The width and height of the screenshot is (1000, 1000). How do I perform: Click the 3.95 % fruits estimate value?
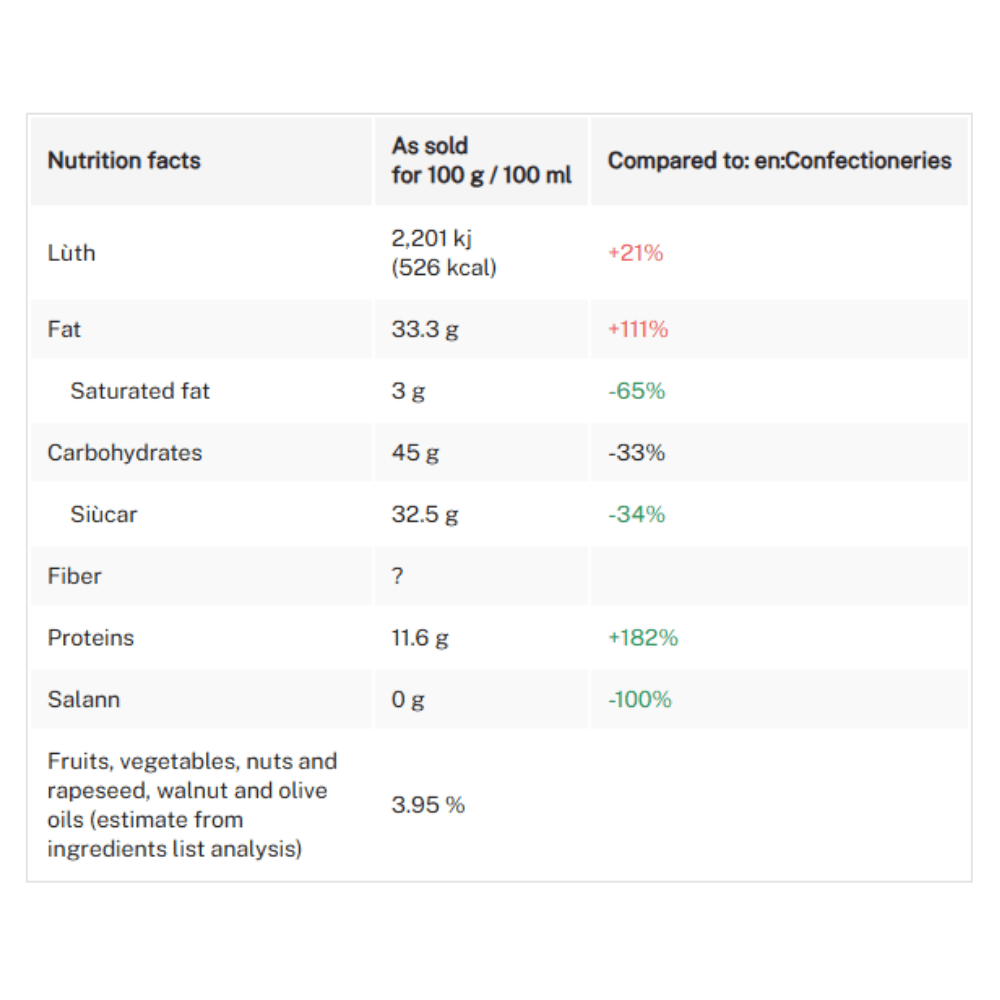pos(428,805)
